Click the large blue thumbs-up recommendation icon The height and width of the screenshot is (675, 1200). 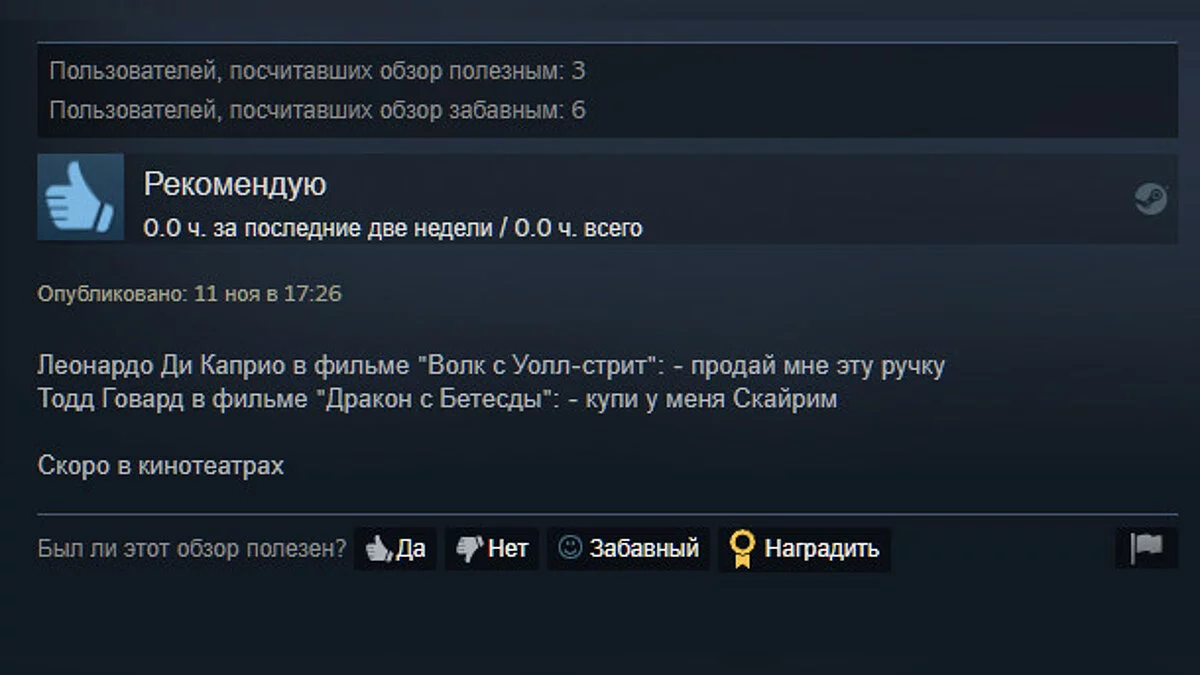tap(81, 197)
